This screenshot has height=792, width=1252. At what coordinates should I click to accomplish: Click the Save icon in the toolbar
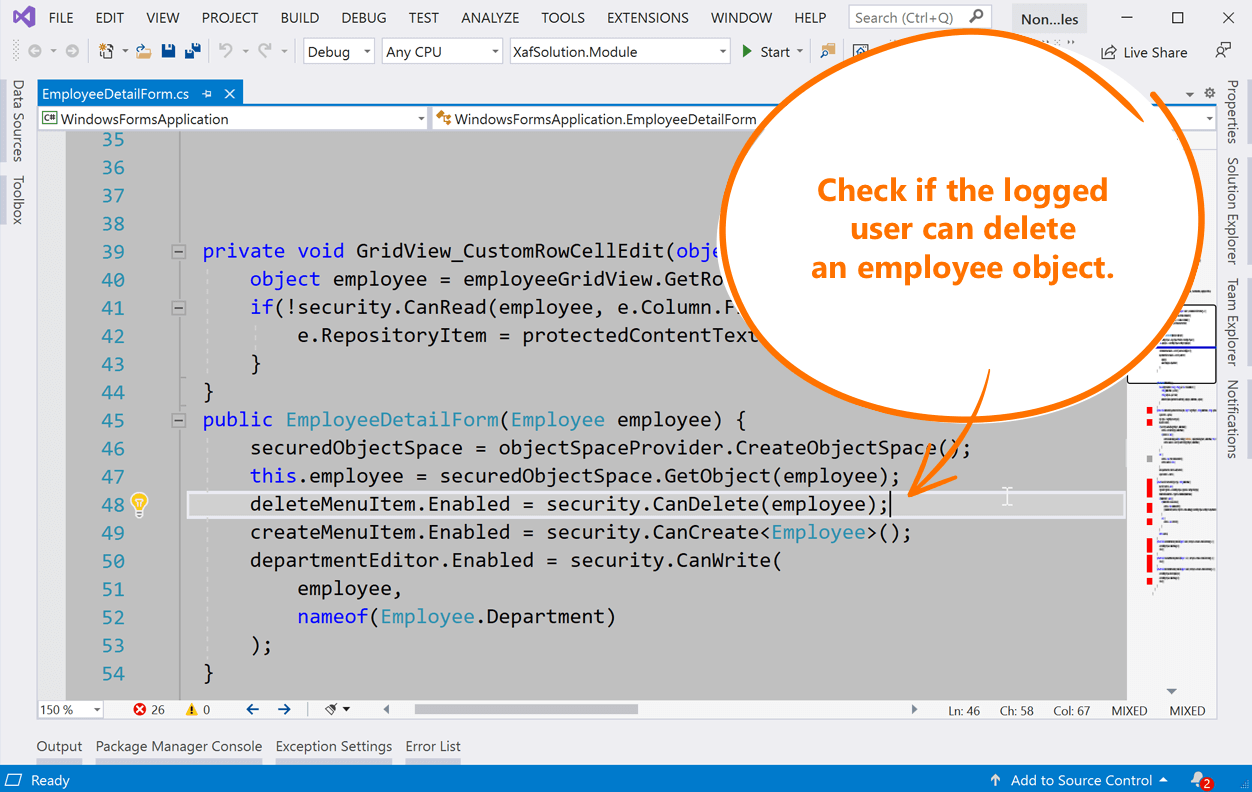click(x=167, y=51)
